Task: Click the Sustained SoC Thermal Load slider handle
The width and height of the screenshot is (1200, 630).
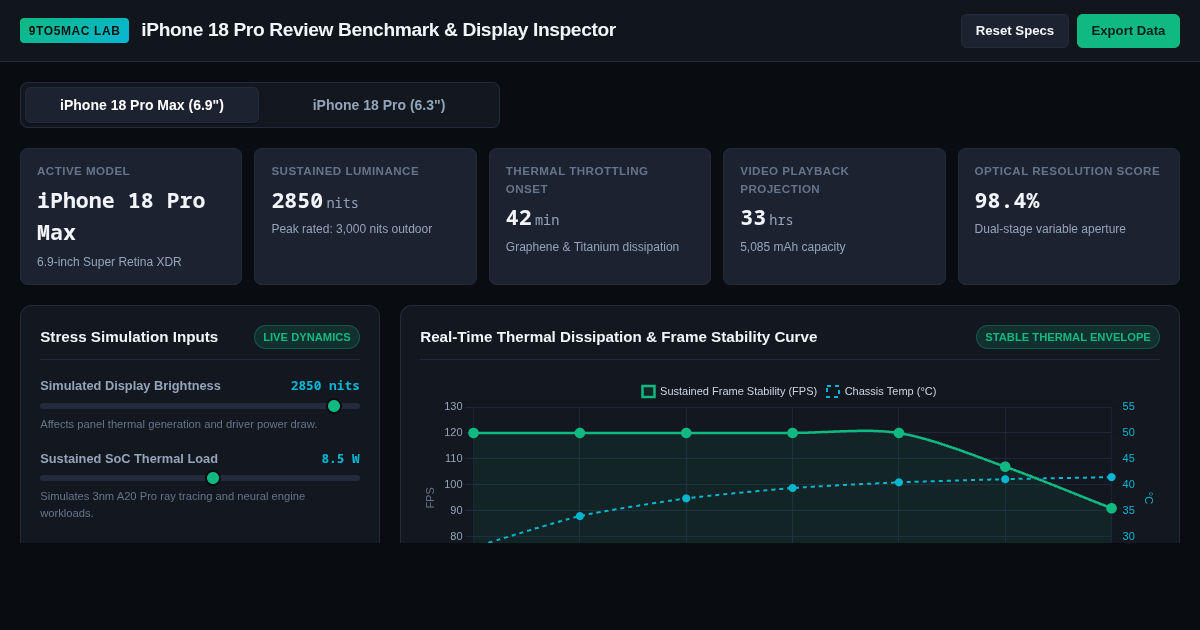Action: coord(213,478)
